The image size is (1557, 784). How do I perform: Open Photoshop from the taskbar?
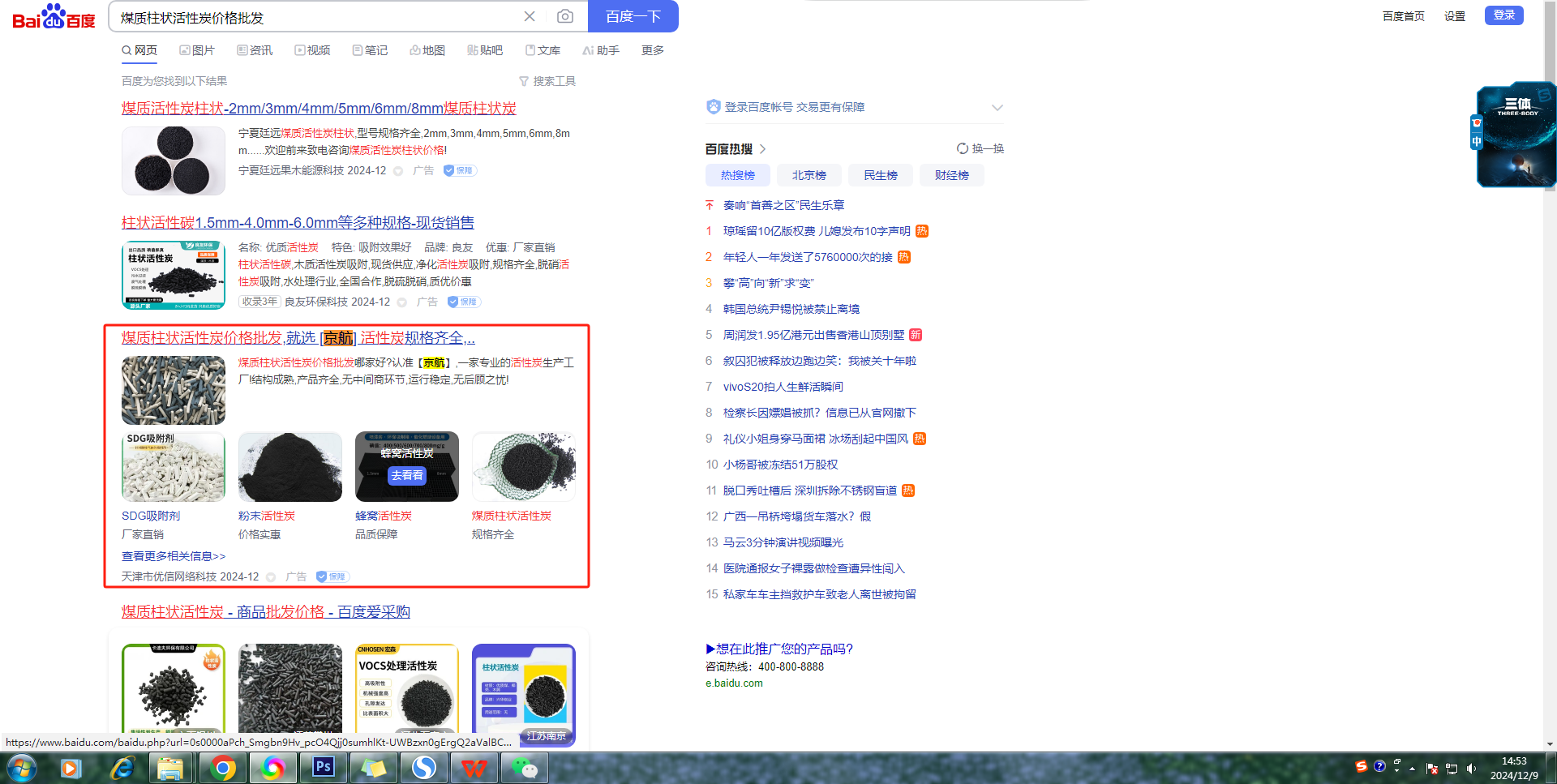324,768
